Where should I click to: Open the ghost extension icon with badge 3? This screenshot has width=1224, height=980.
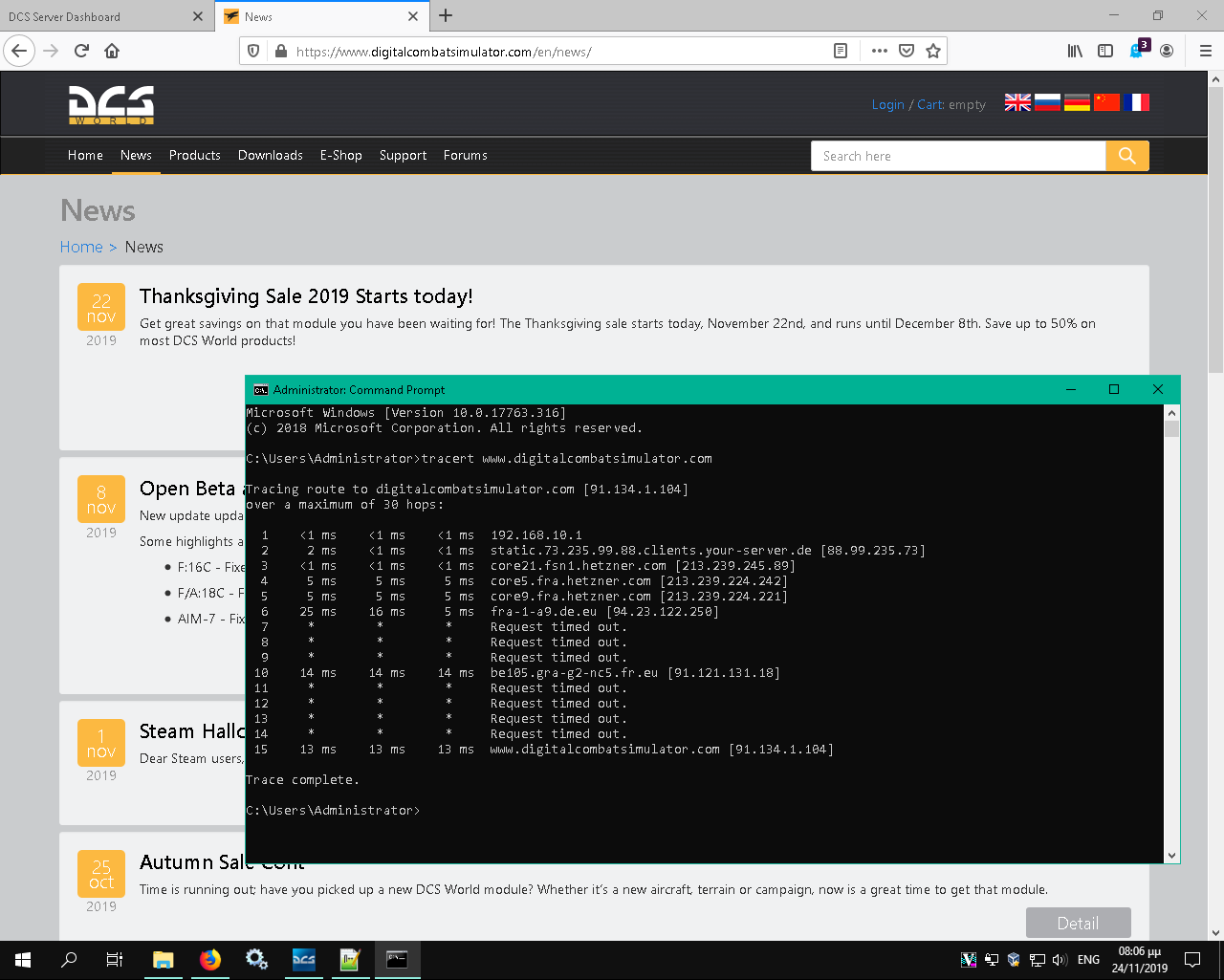point(1138,50)
